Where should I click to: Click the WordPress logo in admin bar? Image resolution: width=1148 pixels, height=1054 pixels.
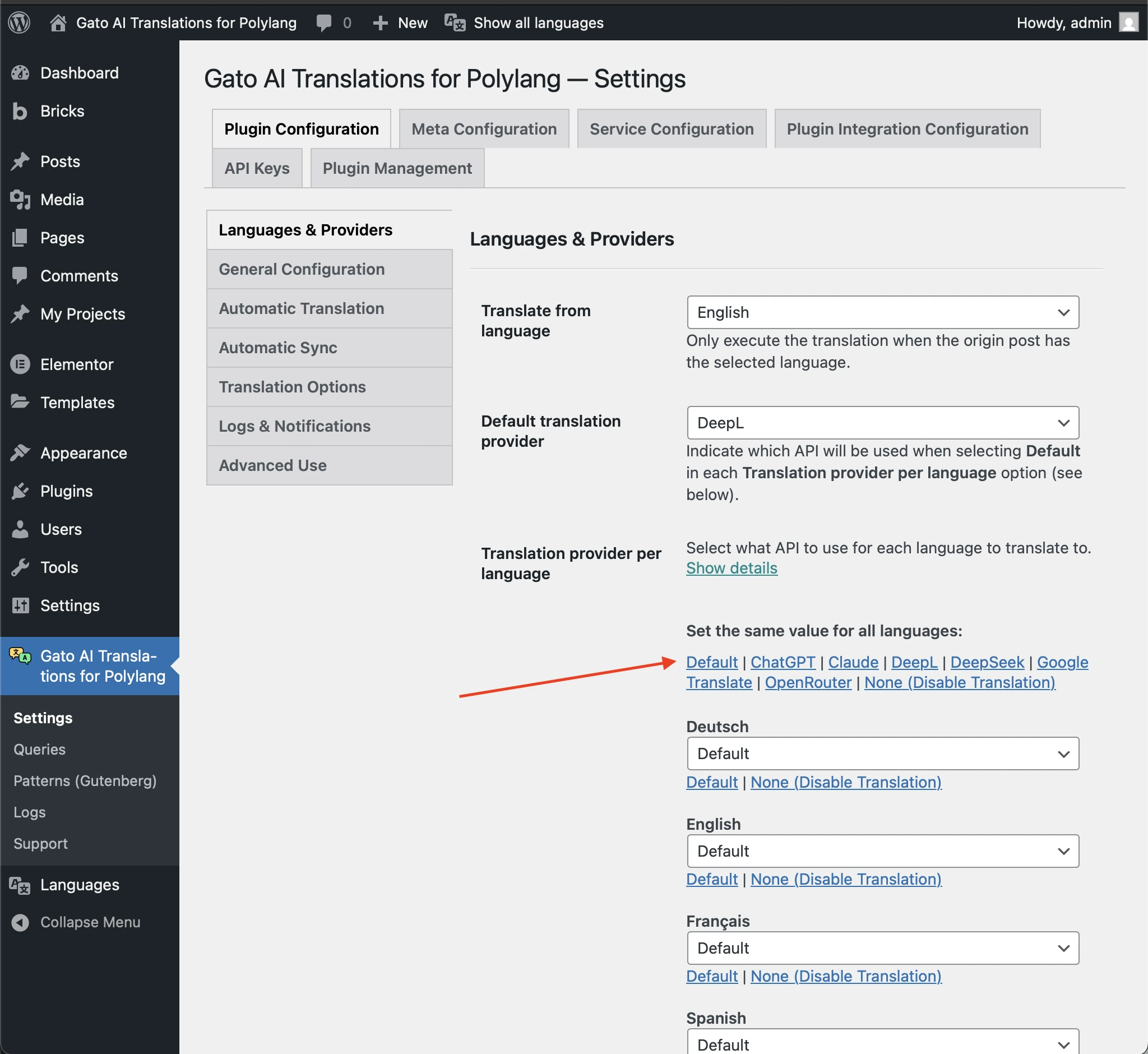19,22
